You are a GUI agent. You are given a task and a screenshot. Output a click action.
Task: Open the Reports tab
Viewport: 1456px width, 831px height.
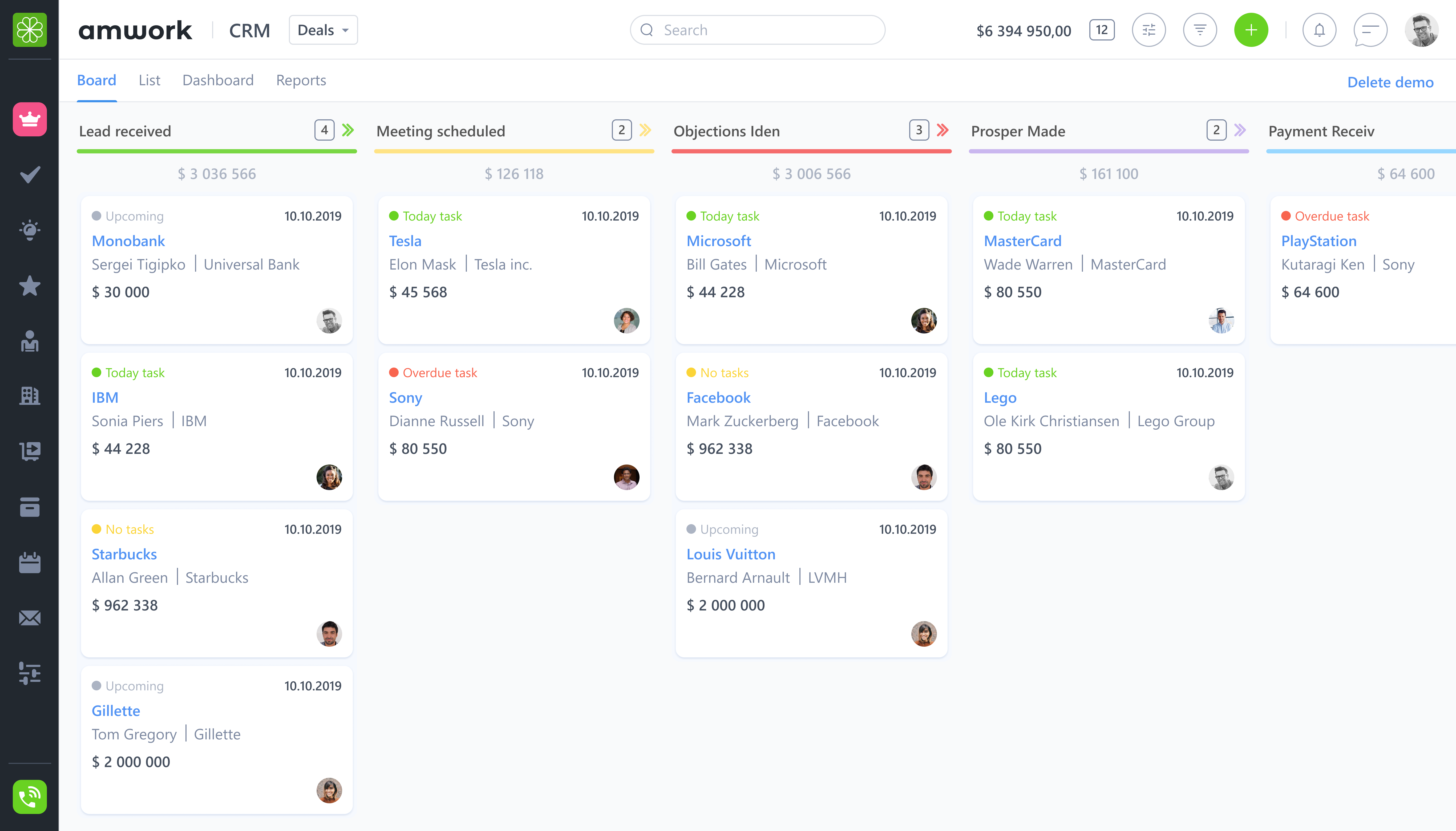[x=301, y=80]
